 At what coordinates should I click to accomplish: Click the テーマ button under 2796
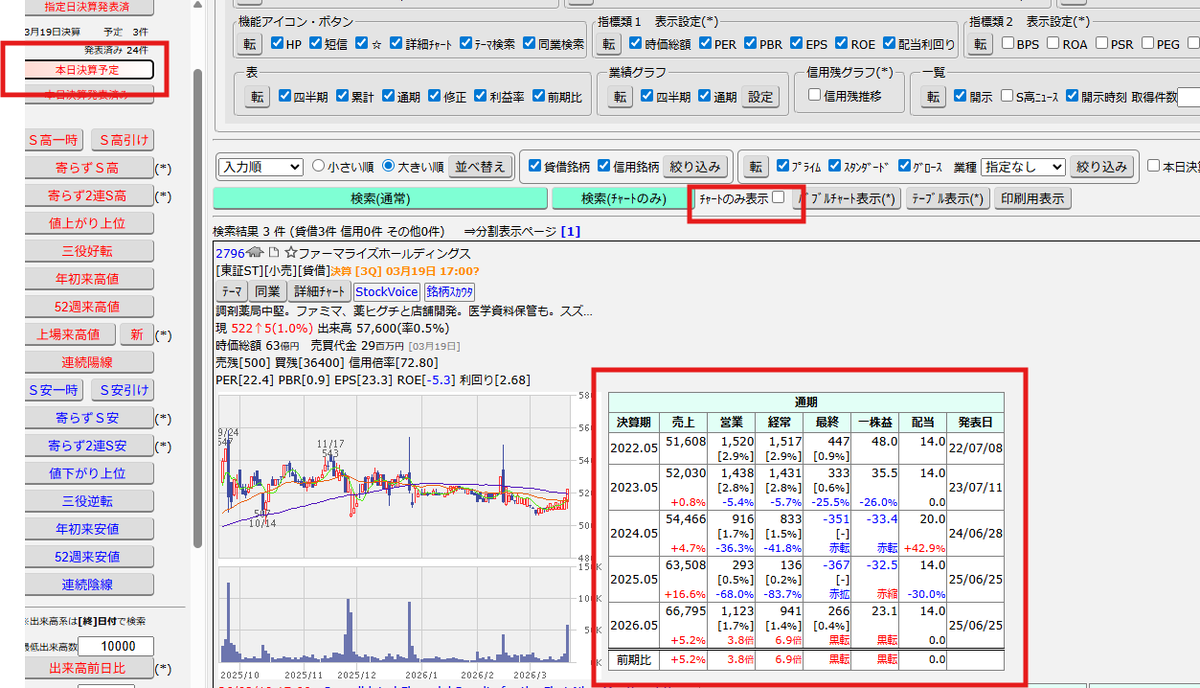coord(231,291)
